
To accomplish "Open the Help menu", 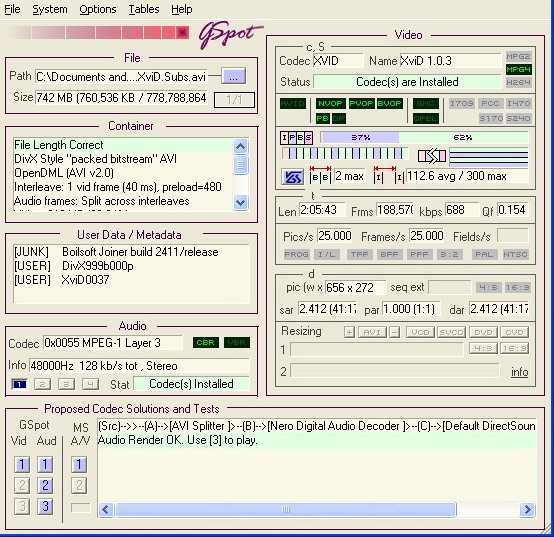I will point(182,9).
